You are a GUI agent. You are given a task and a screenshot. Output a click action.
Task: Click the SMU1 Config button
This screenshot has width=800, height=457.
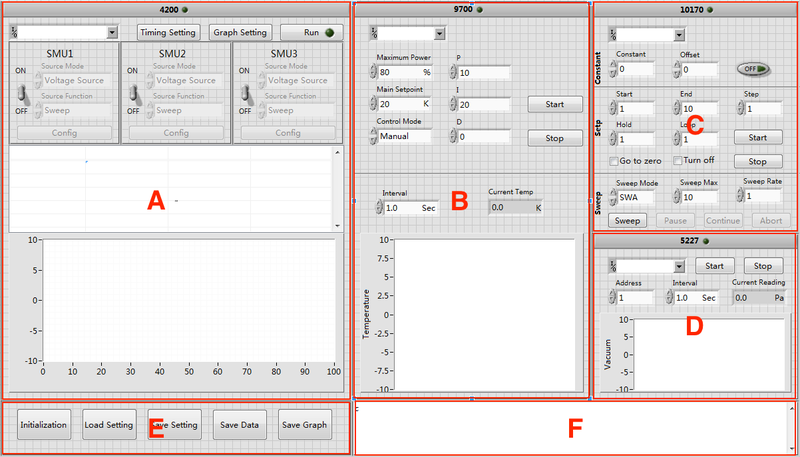click(64, 133)
